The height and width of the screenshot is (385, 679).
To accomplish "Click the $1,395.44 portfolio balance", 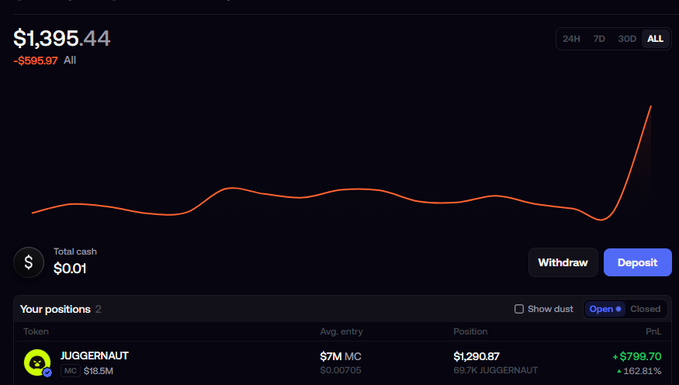I will click(62, 39).
